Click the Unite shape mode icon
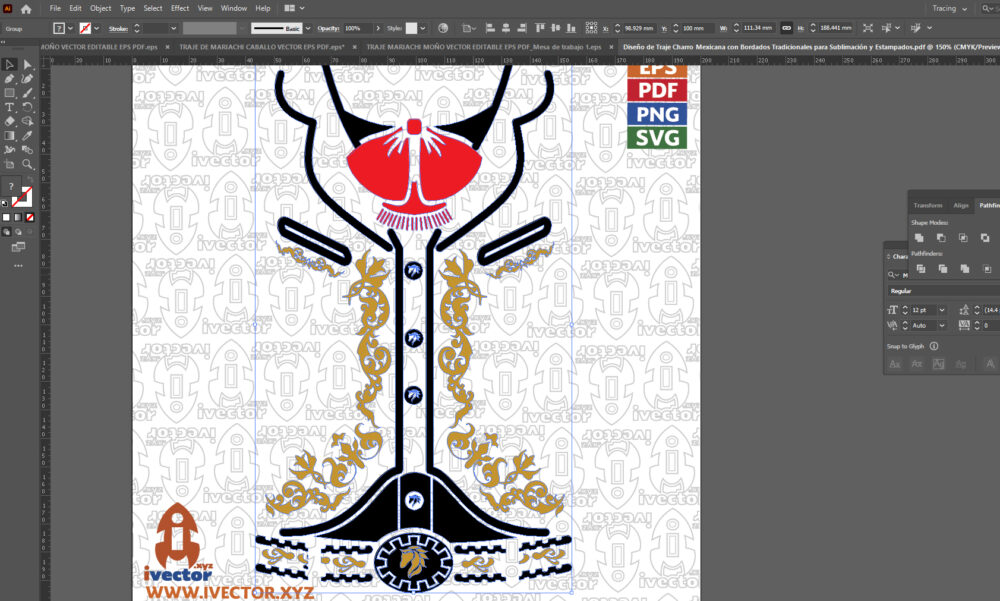Viewport: 1000px width, 601px height. click(919, 237)
